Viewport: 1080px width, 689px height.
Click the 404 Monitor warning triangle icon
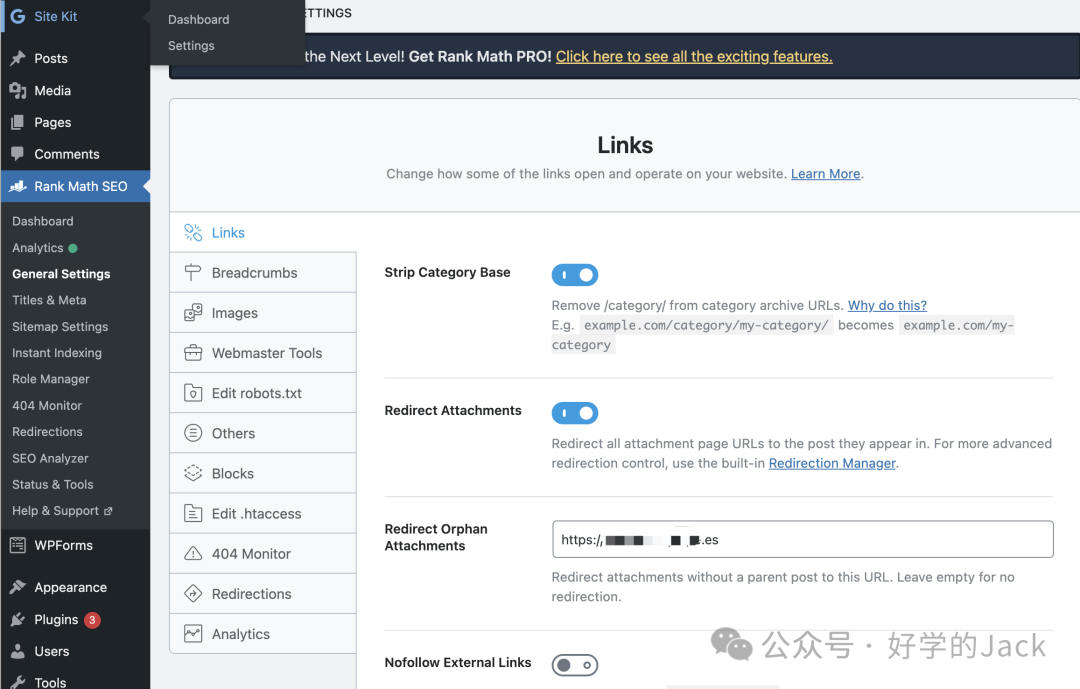click(x=193, y=553)
